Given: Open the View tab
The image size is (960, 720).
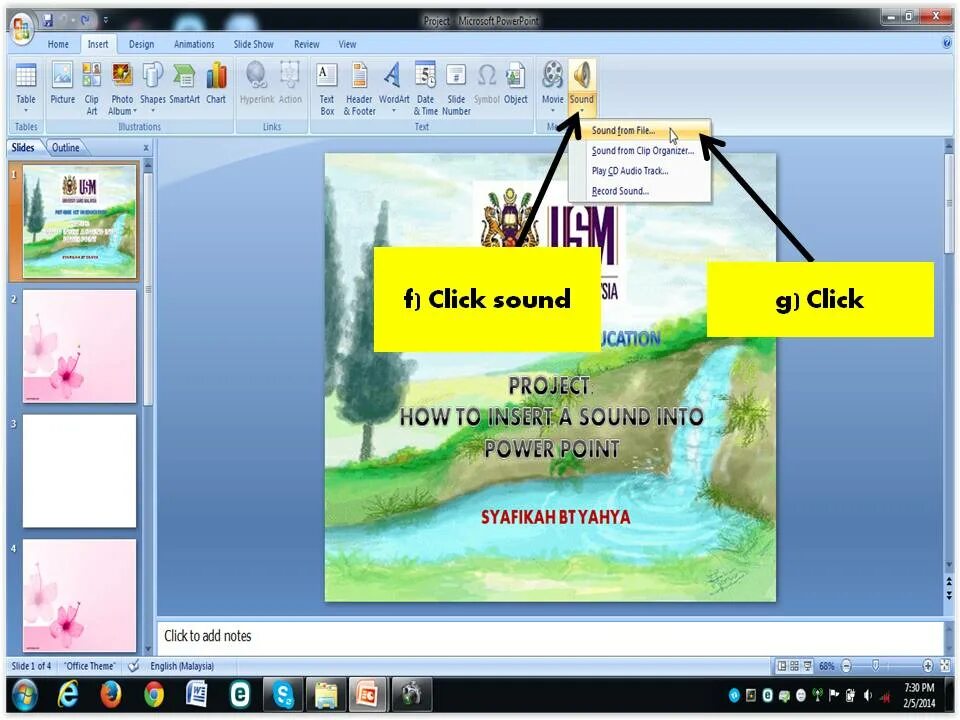Looking at the screenshot, I should (347, 44).
